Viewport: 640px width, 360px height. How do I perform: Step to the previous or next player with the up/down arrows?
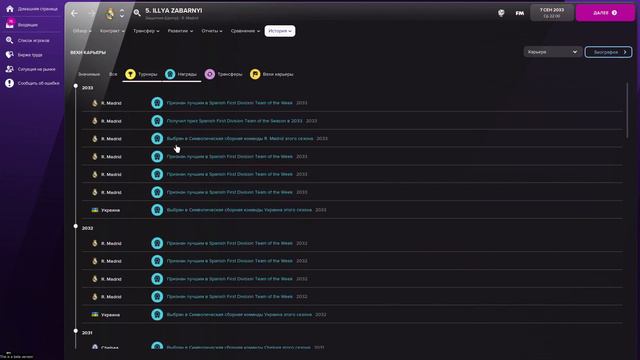[122, 13]
